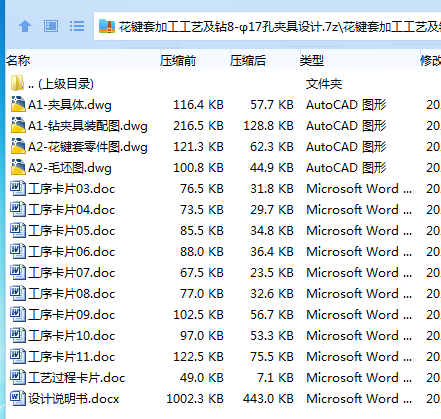Click the 7.1 KB compressed size

275,378
